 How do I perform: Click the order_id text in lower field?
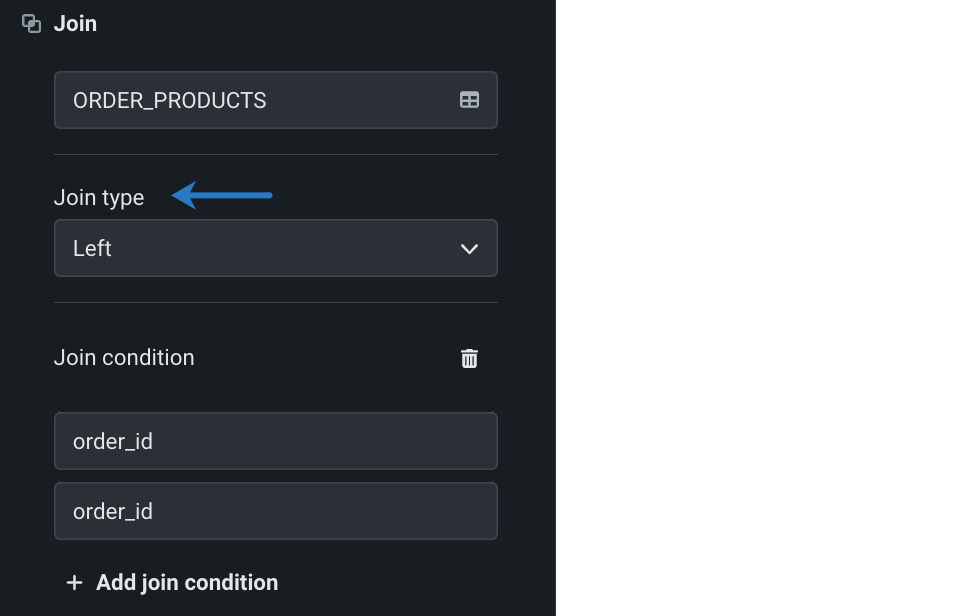(113, 511)
